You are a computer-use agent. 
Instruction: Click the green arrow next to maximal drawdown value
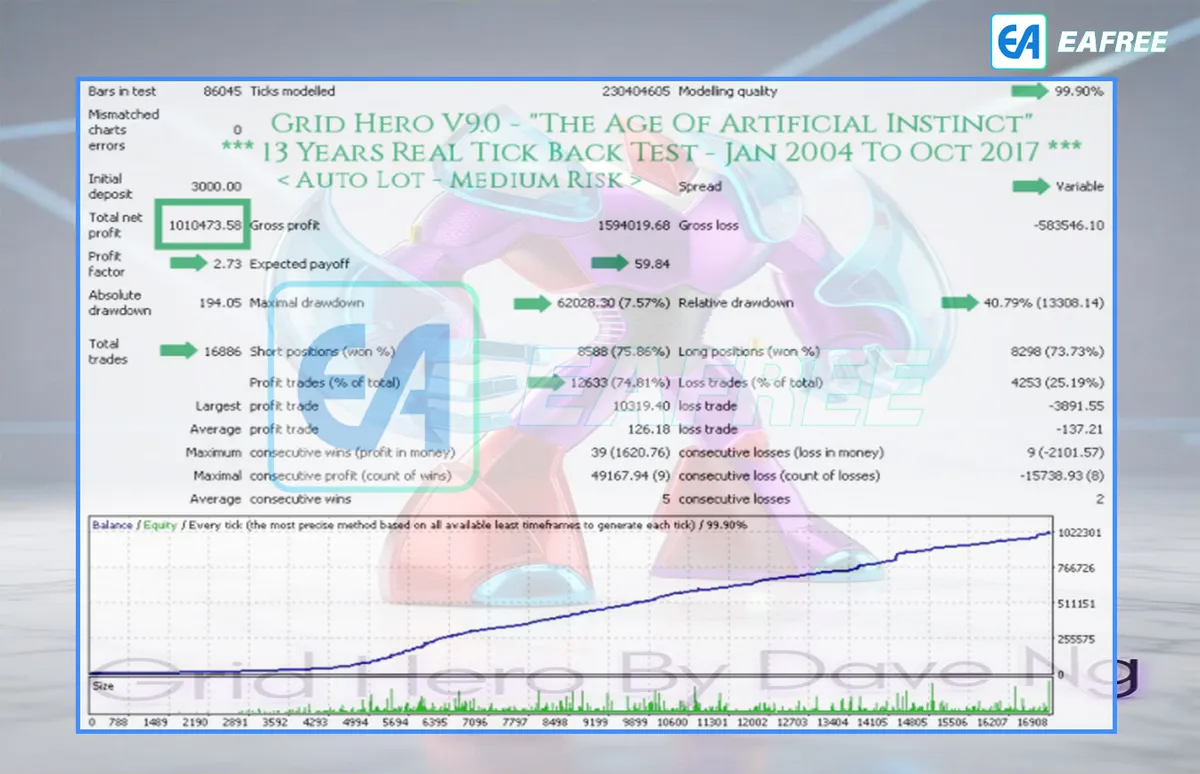click(x=533, y=303)
